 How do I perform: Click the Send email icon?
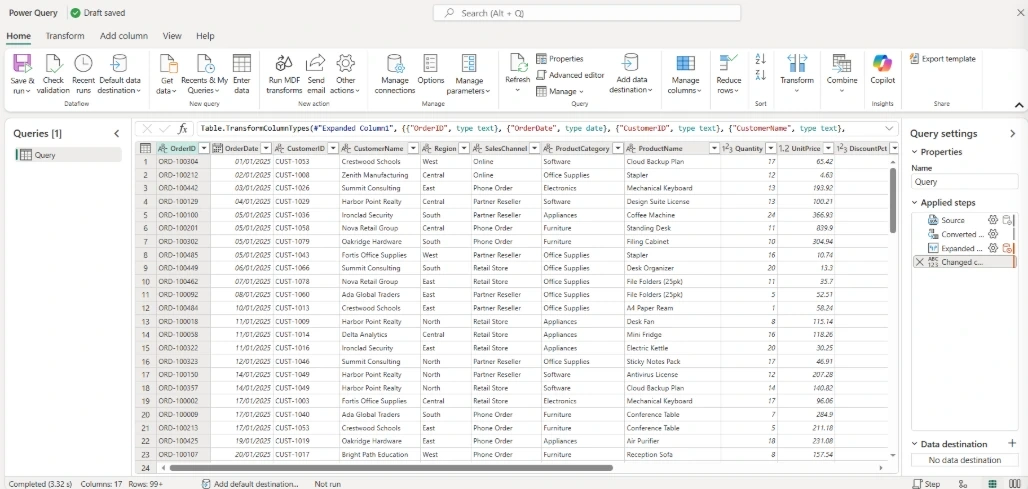point(316,64)
